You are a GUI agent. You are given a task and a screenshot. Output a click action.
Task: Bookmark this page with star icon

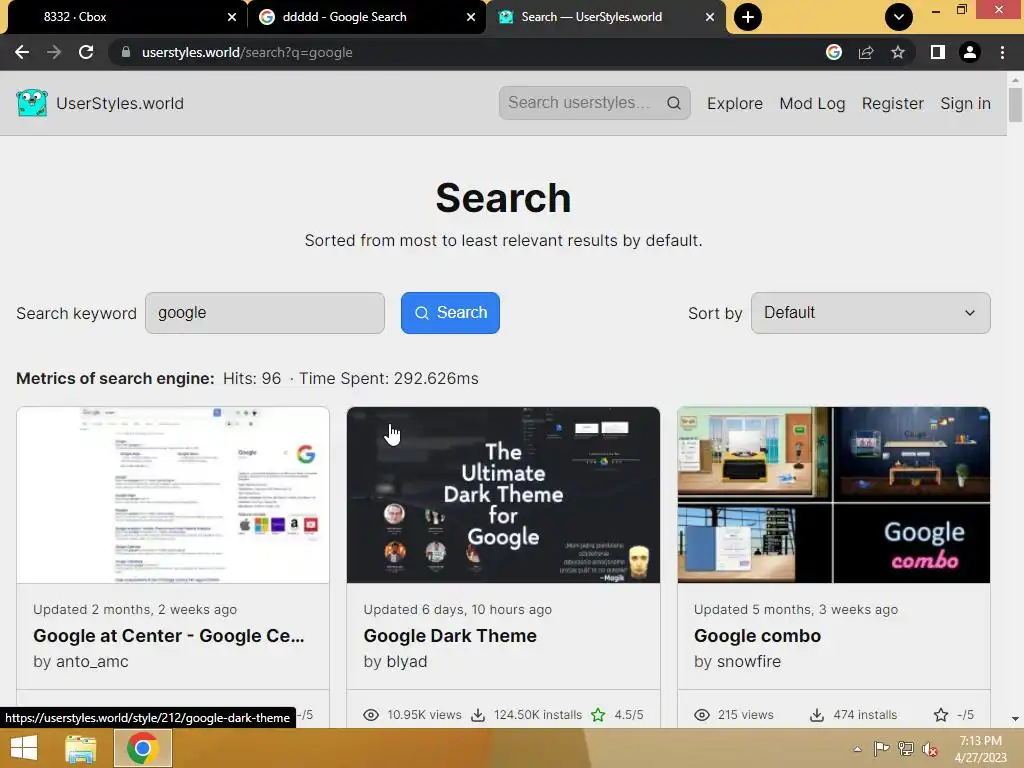pyautogui.click(x=898, y=52)
